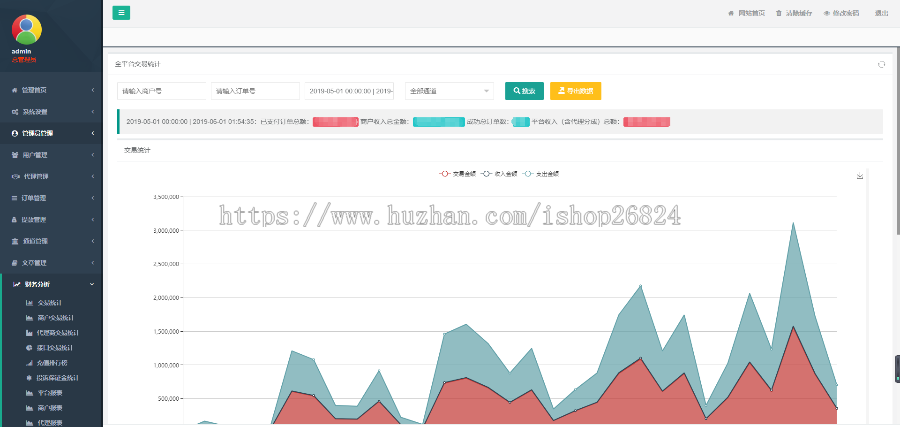This screenshot has width=900, height=427.
Task: Click the green 搜索 search button
Action: click(524, 91)
